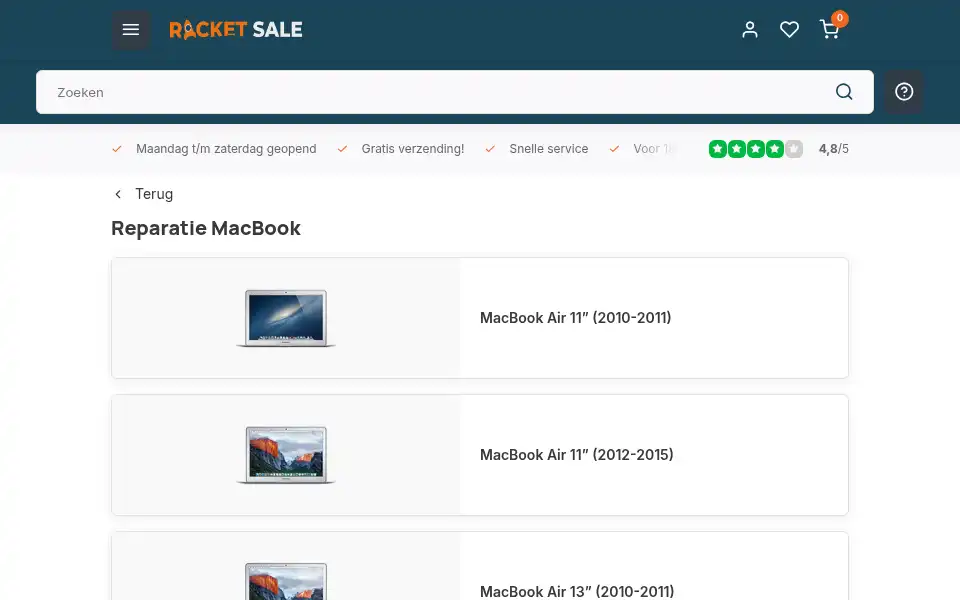The image size is (960, 600).
Task: Click the 'Reparatie MacBook' heading
Action: click(x=206, y=228)
